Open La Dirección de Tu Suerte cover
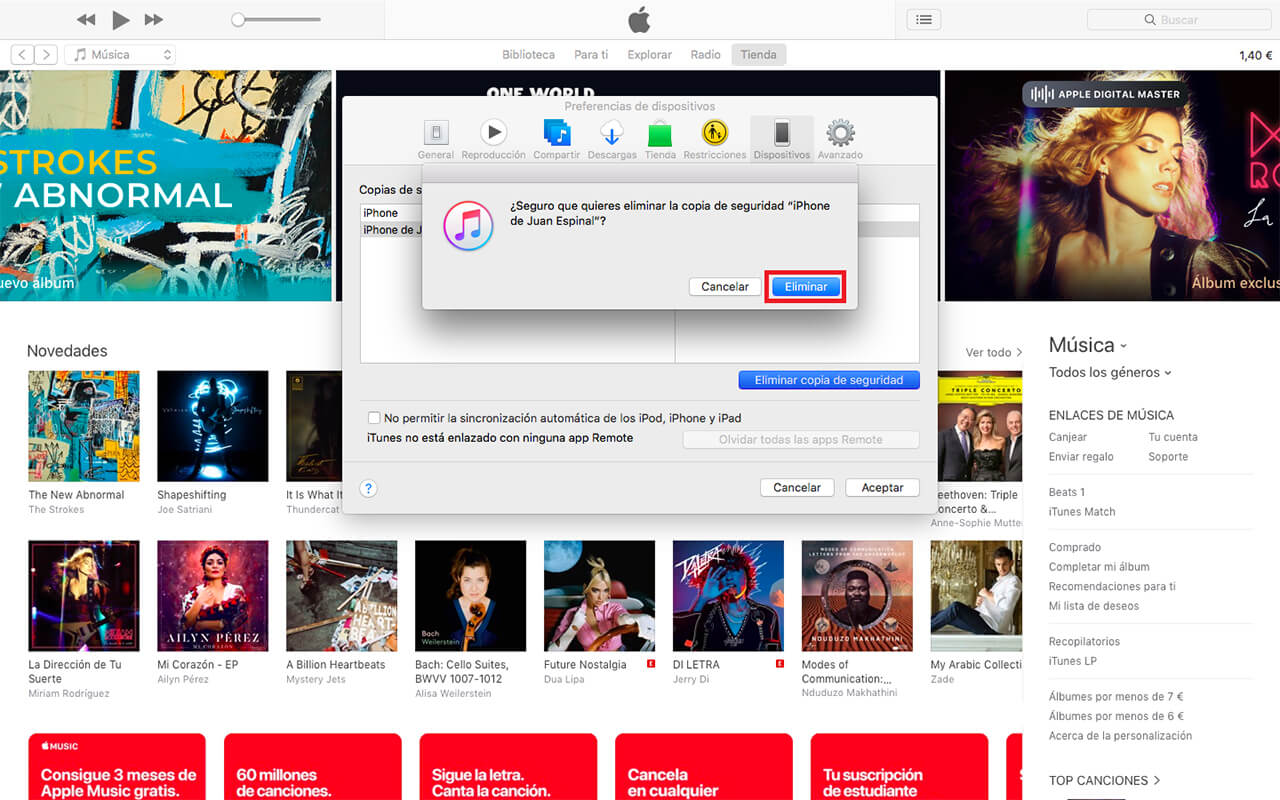1280x800 pixels. [84, 596]
